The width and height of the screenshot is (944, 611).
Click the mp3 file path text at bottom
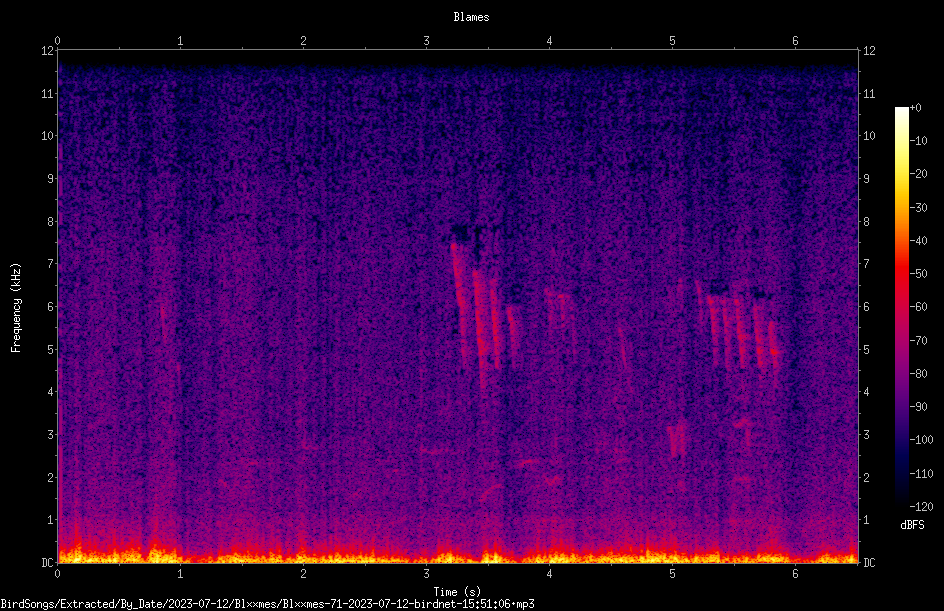coord(267,604)
